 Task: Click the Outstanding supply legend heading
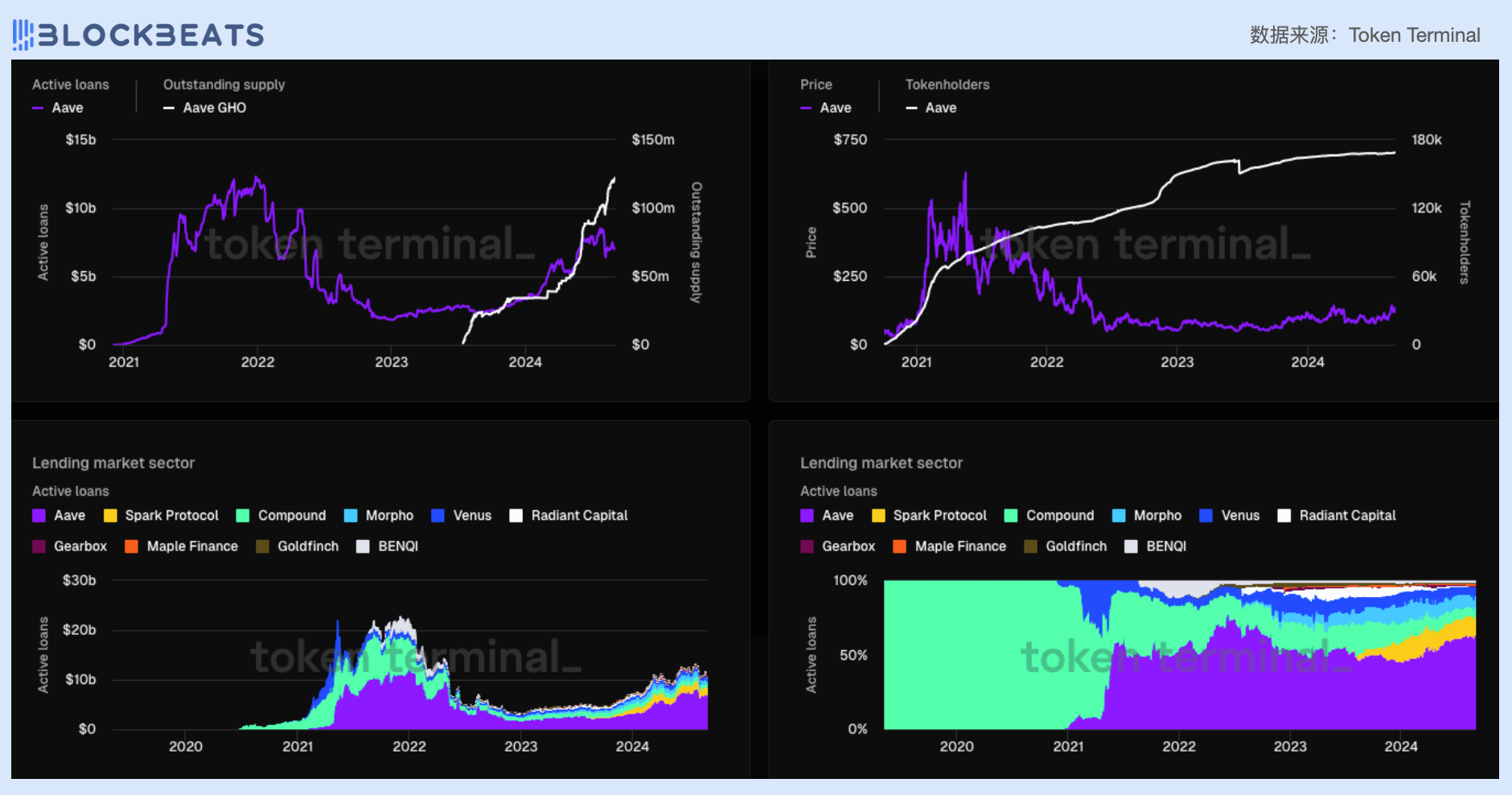pyautogui.click(x=224, y=84)
